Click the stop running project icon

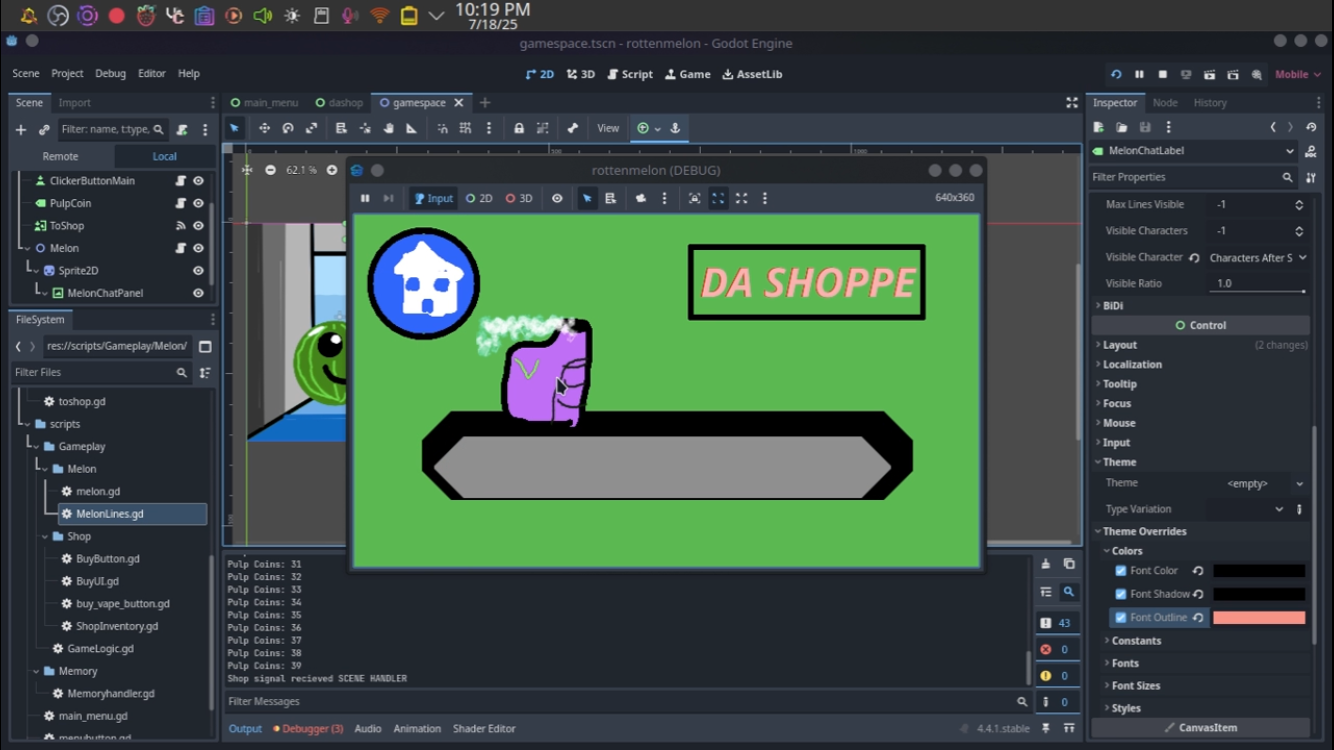click(1162, 74)
